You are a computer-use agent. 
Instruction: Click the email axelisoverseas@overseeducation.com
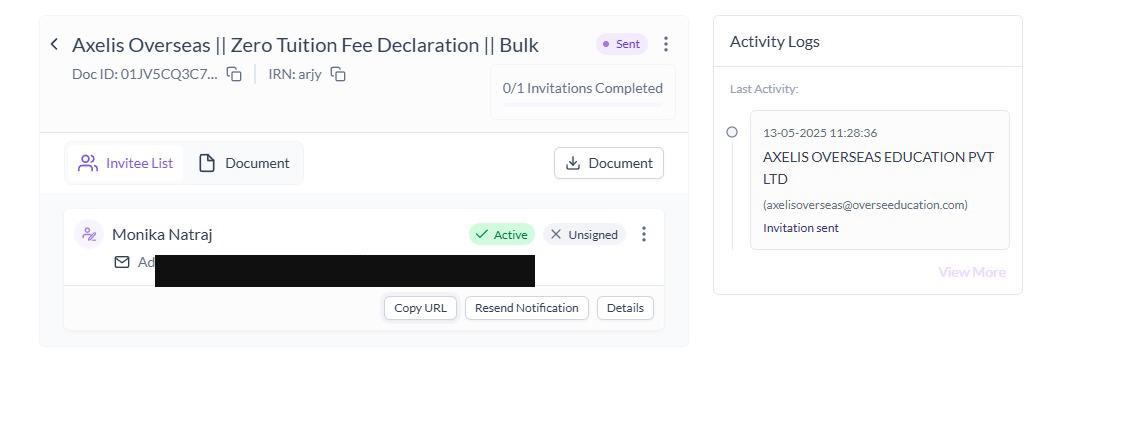(865, 205)
